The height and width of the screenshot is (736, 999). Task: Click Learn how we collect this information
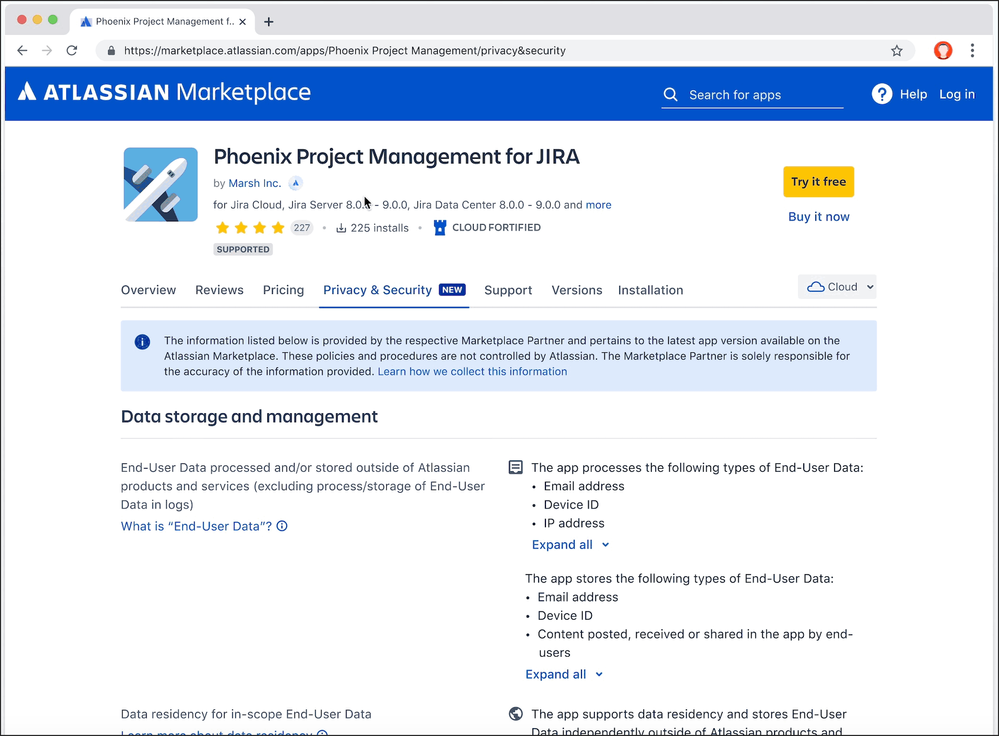[x=472, y=372]
